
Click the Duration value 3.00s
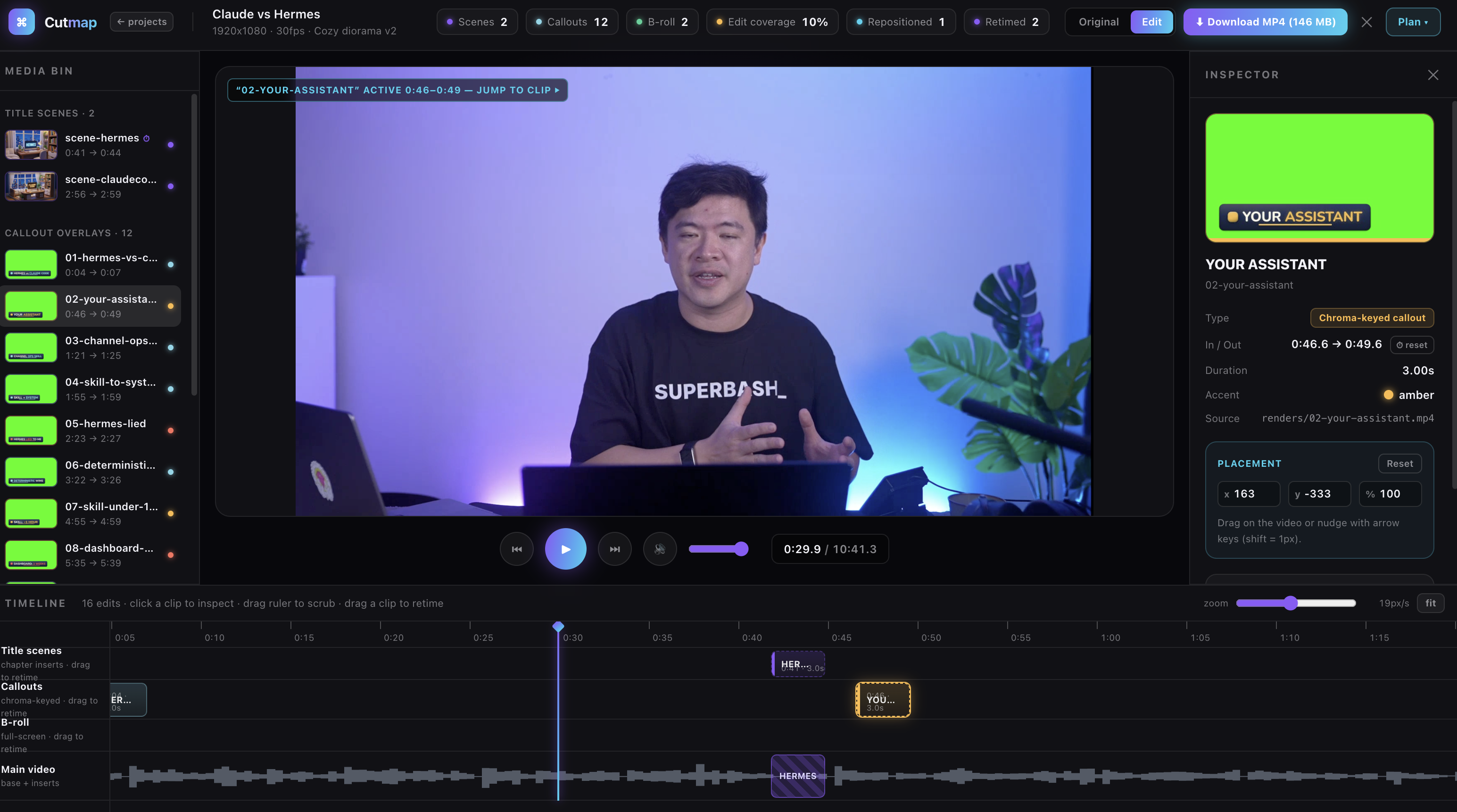(1417, 370)
